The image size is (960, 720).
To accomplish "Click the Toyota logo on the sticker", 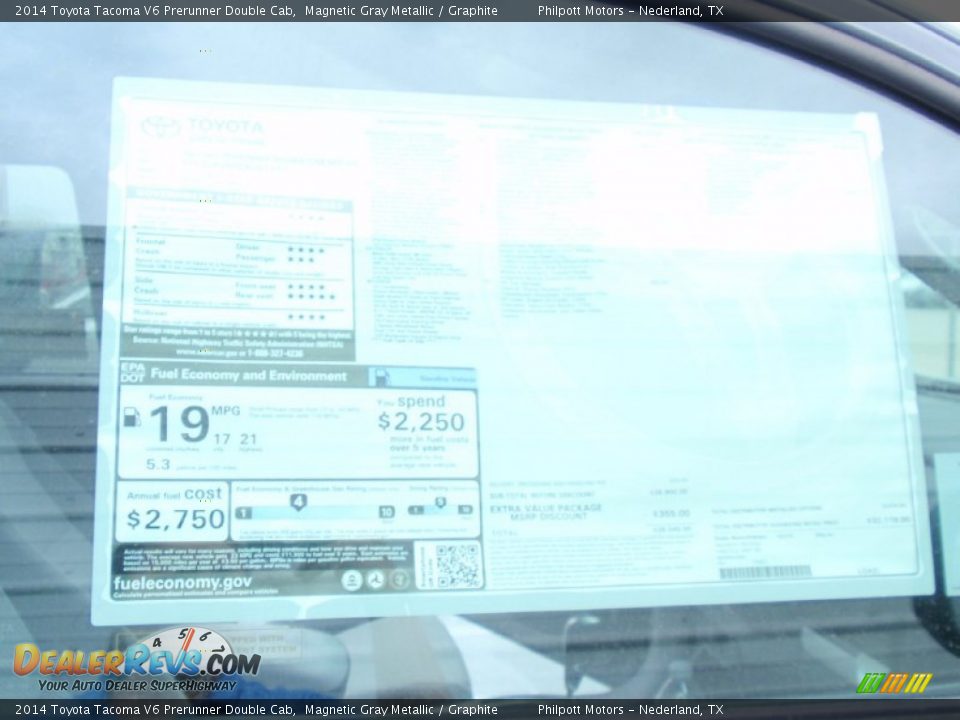I will click(x=160, y=127).
